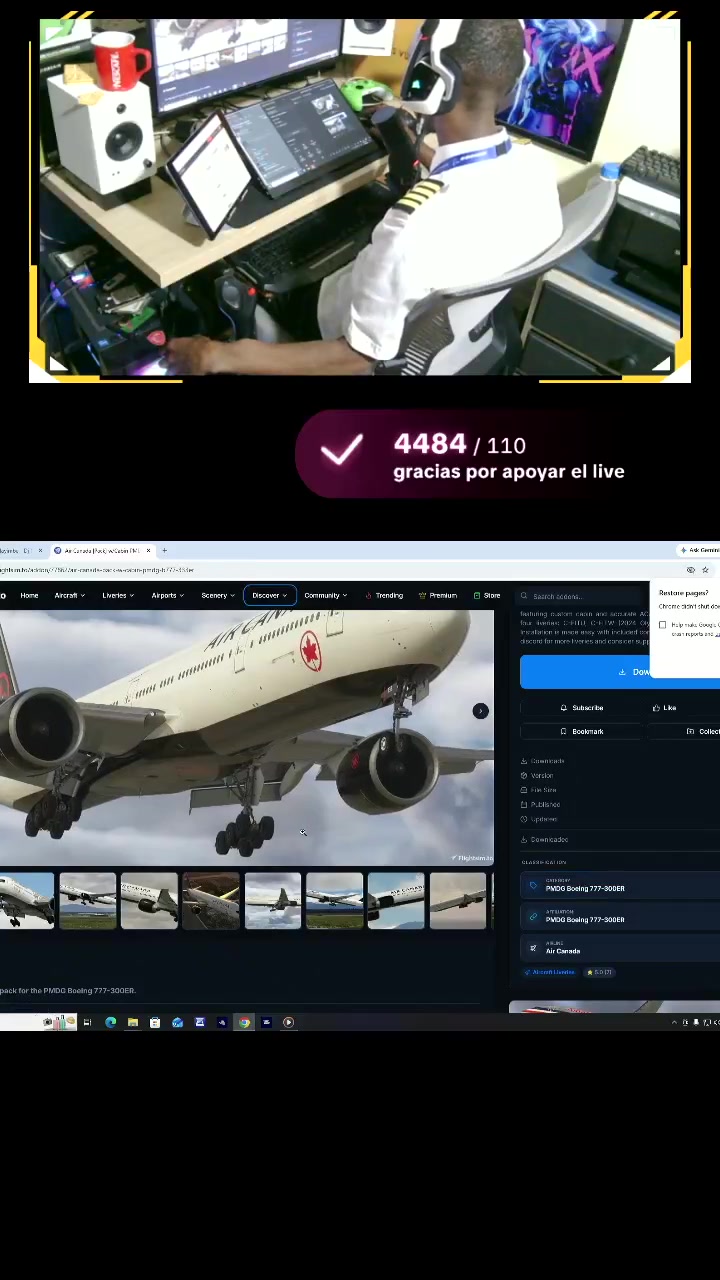Click the File Size stat icon
The height and width of the screenshot is (1280, 720).
point(524,790)
